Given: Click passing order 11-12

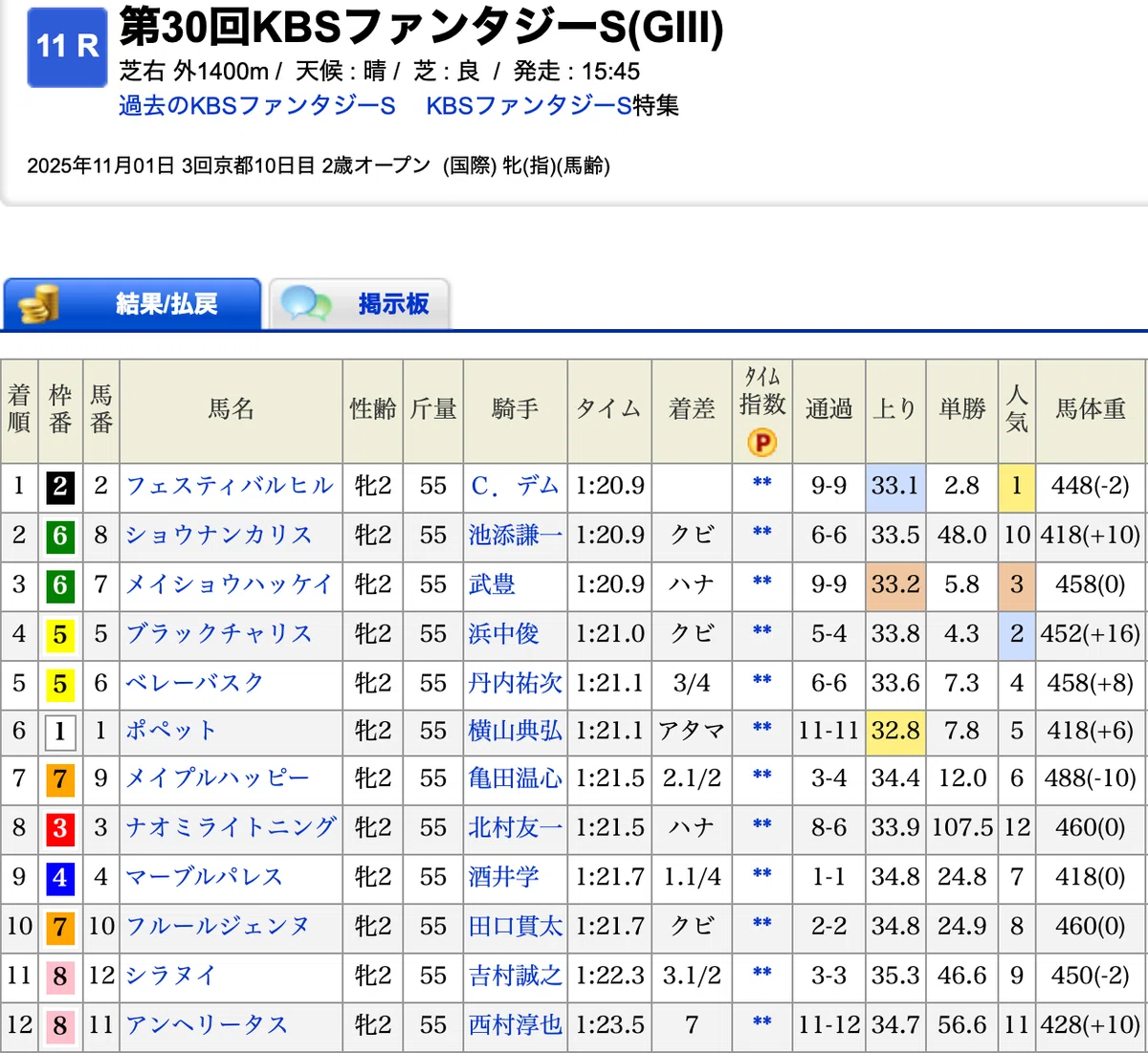Looking at the screenshot, I should click(x=828, y=1025).
